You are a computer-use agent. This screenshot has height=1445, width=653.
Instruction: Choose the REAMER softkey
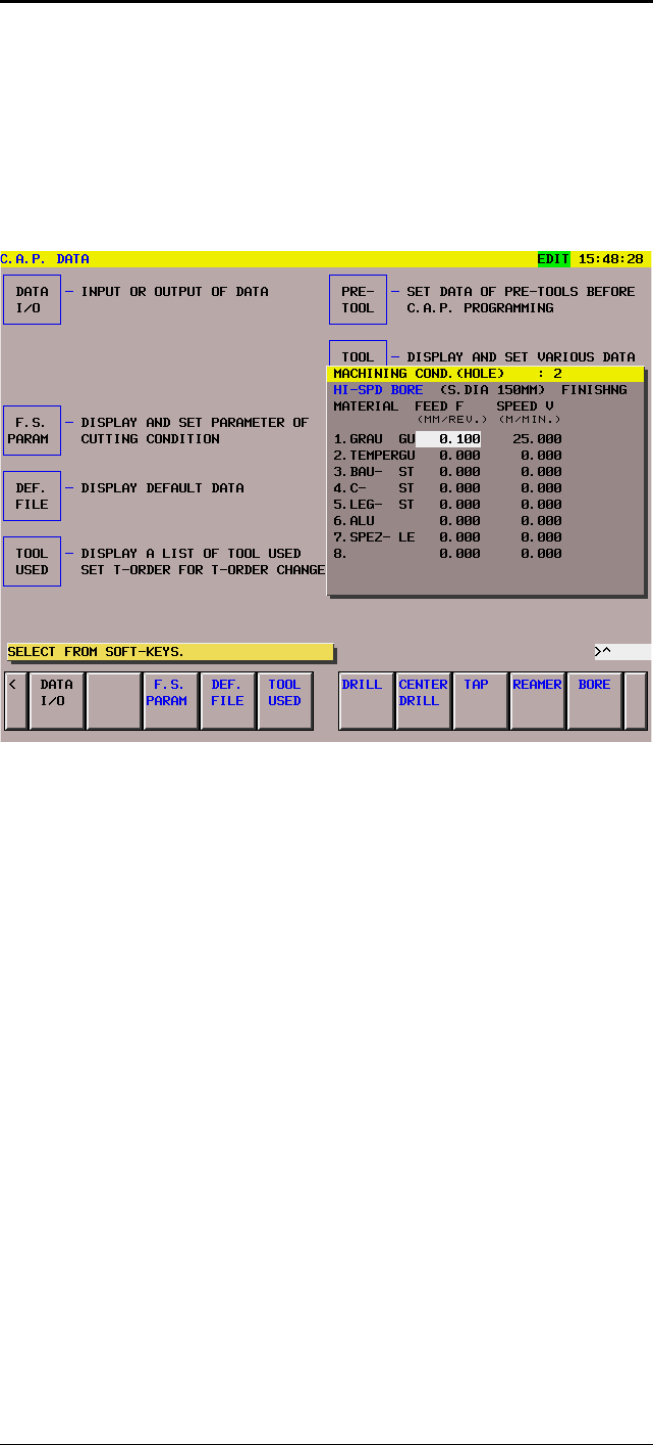537,700
